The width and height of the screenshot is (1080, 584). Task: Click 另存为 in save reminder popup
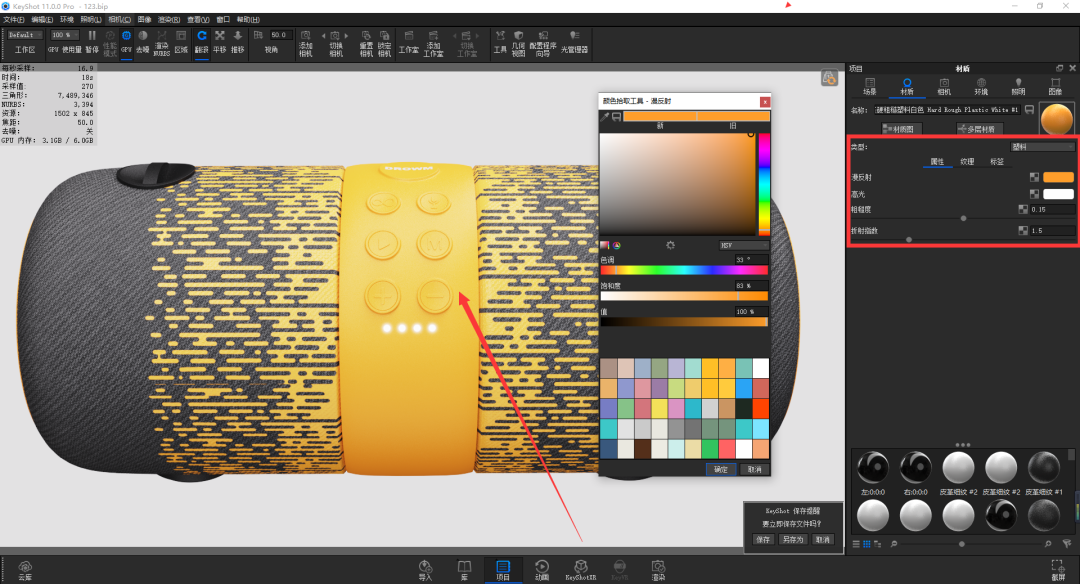(x=793, y=539)
